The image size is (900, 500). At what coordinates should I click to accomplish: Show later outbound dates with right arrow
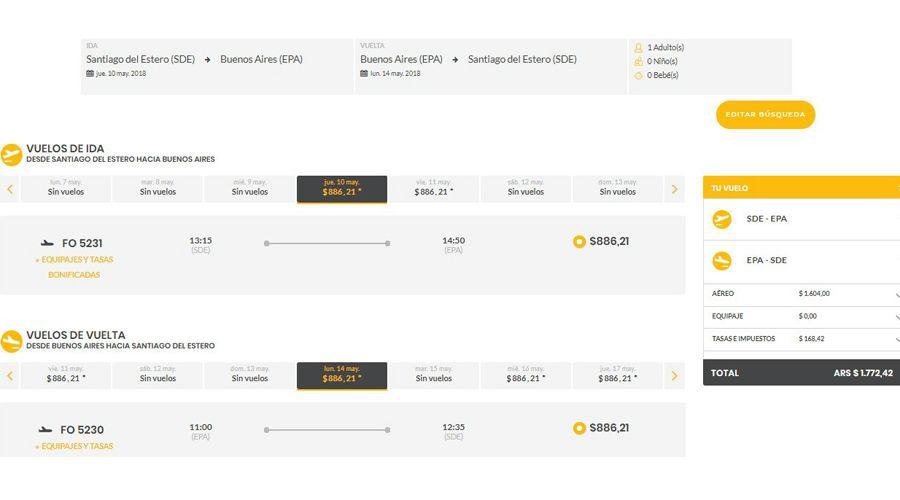click(x=674, y=189)
